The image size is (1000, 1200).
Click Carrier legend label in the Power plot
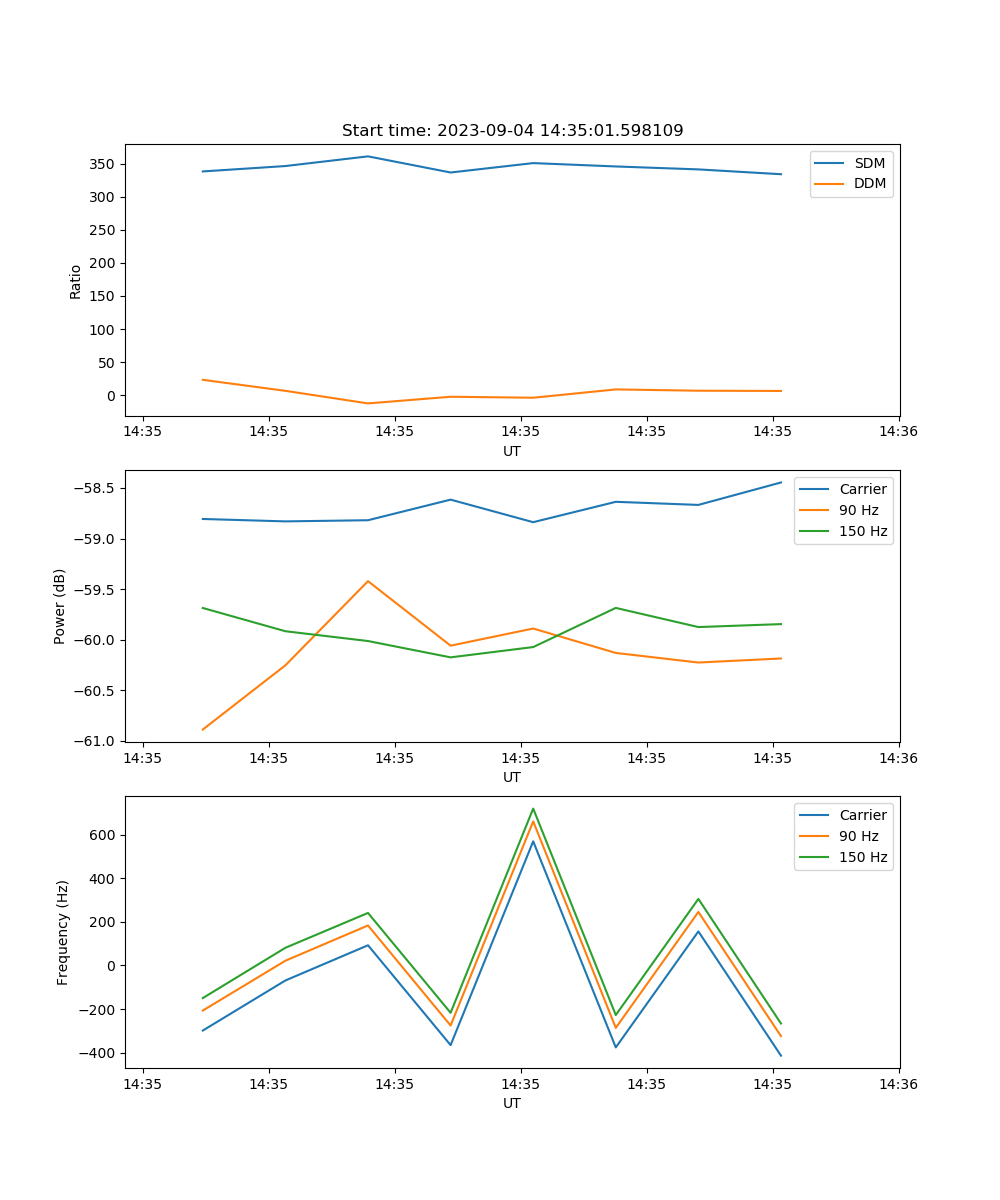coord(862,489)
